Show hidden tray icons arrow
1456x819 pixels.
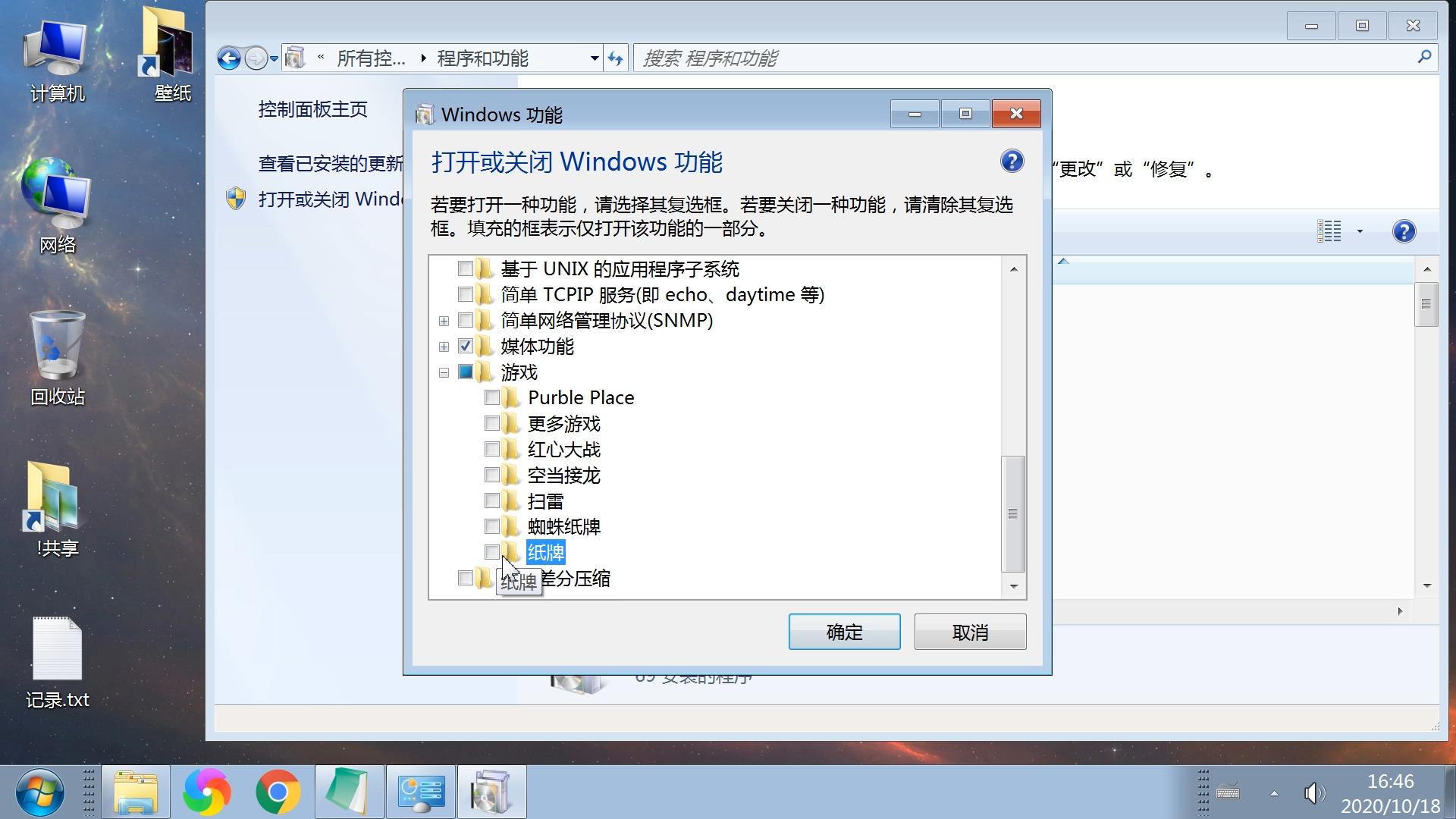1274,793
